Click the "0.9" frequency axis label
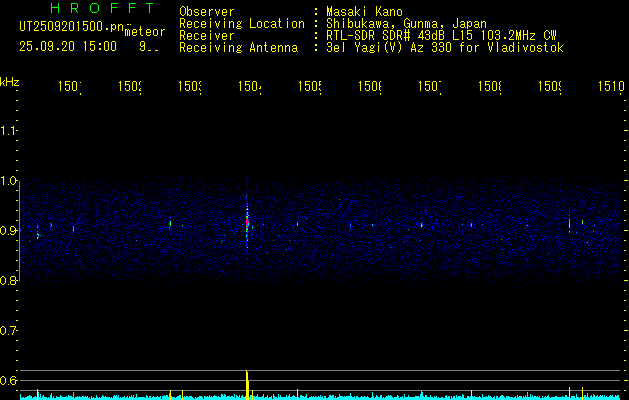The height and width of the screenshot is (400, 629). coord(8,230)
